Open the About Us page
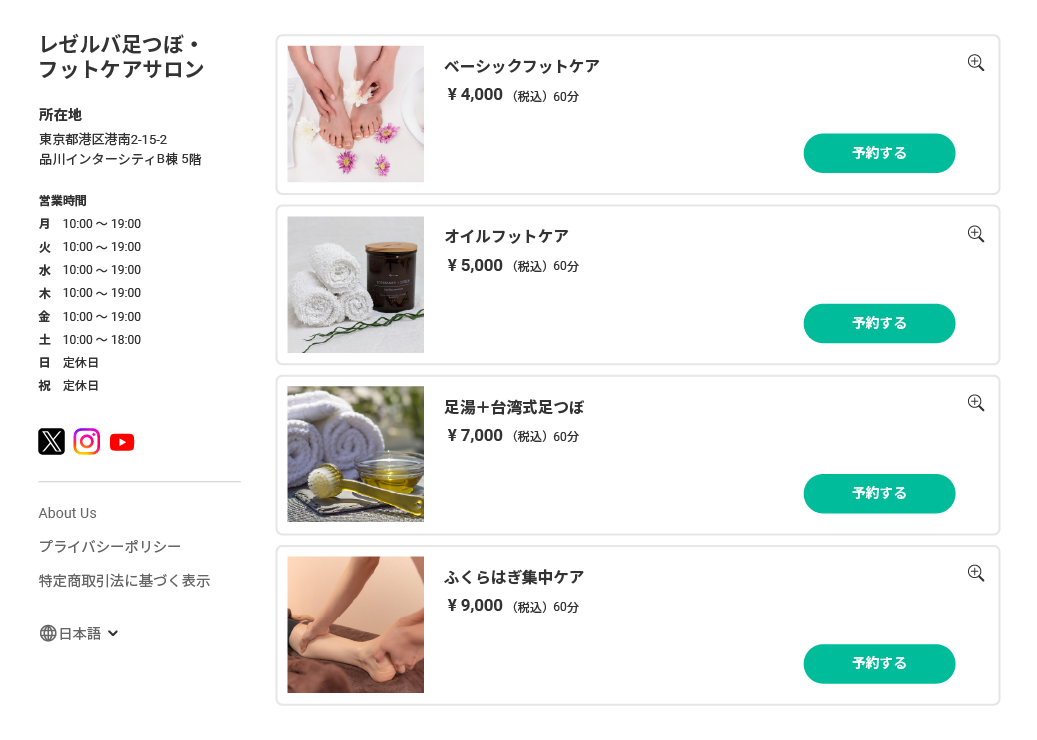This screenshot has width=1037, height=740. [67, 513]
